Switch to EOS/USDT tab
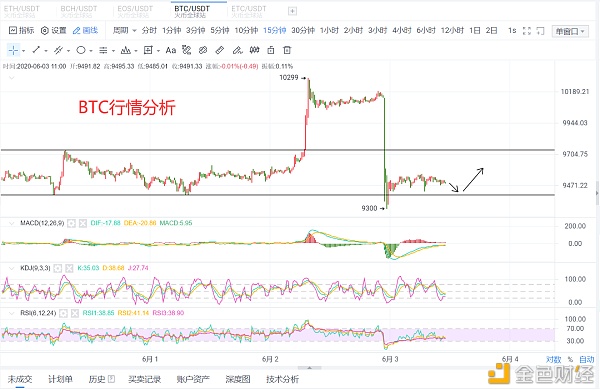This screenshot has height=390, width=600. [x=135, y=11]
